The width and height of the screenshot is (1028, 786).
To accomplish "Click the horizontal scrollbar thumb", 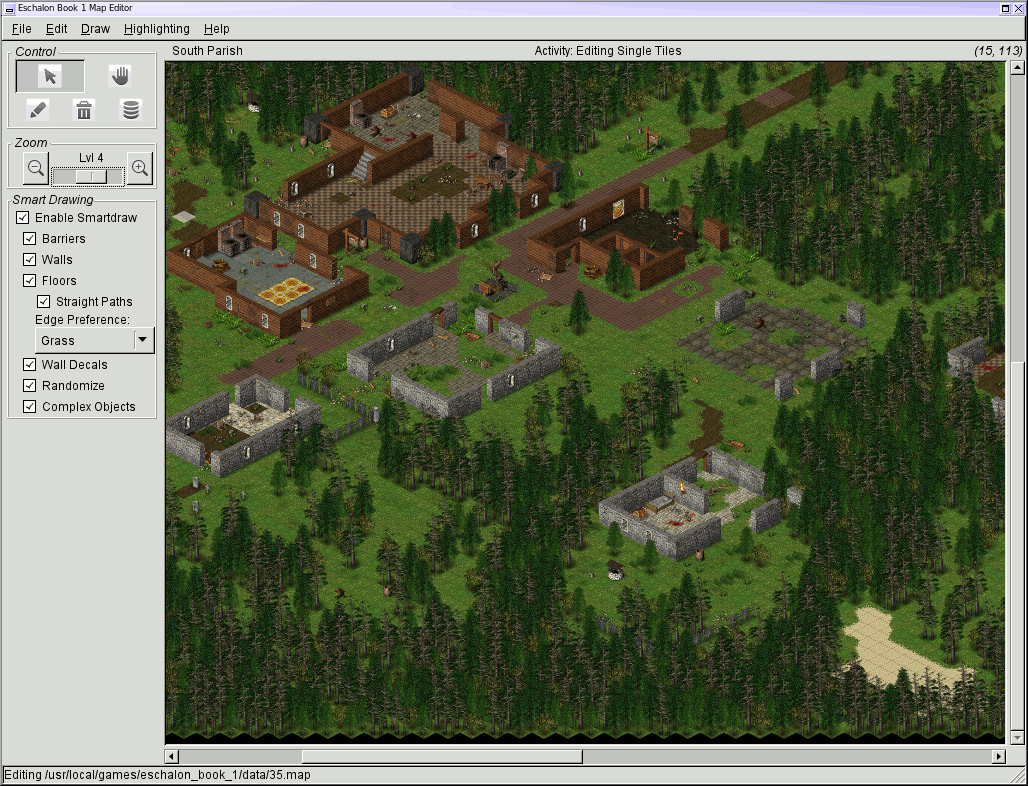I will tap(441, 756).
